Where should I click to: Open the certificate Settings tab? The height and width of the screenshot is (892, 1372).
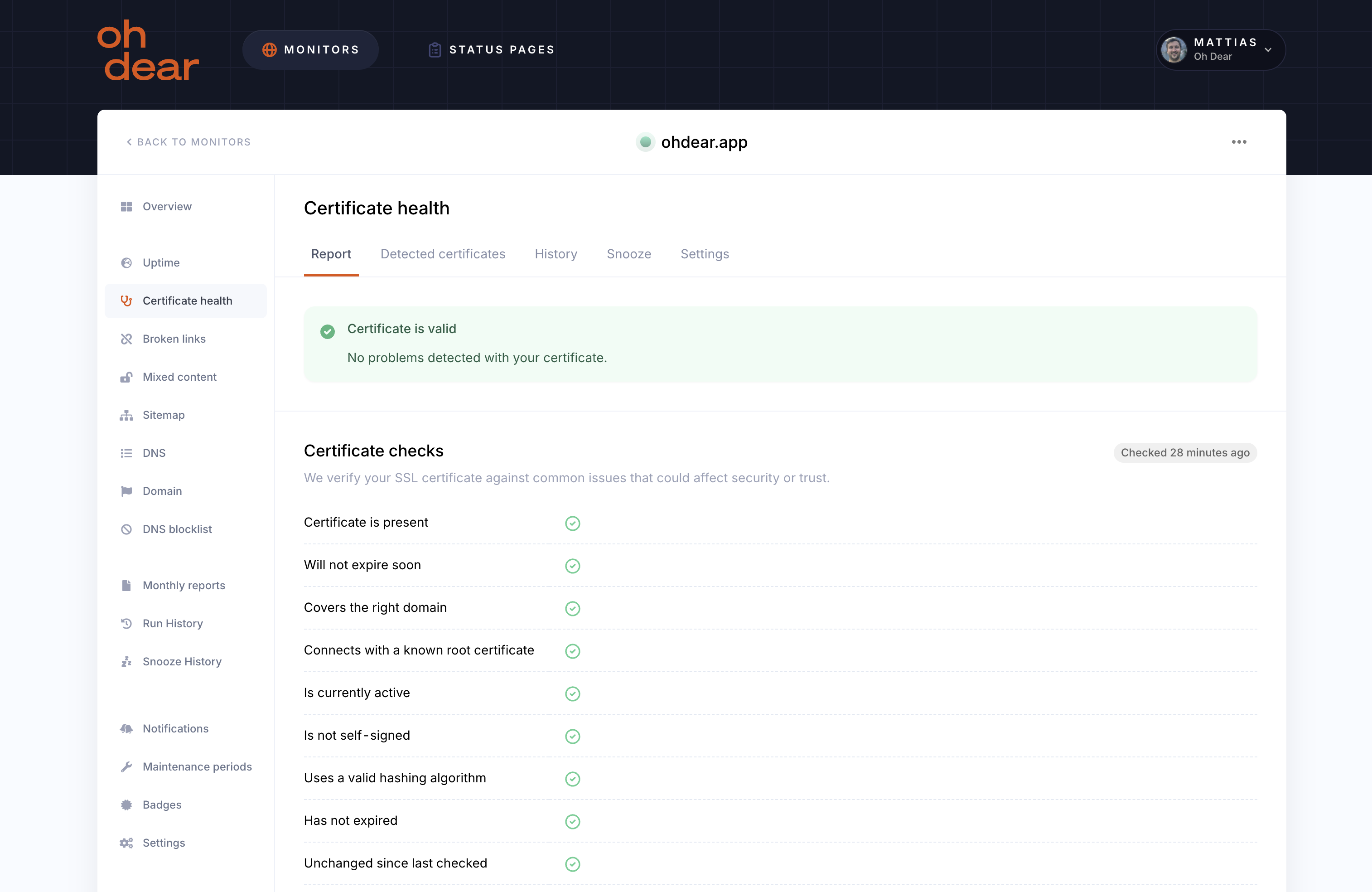pyautogui.click(x=705, y=254)
